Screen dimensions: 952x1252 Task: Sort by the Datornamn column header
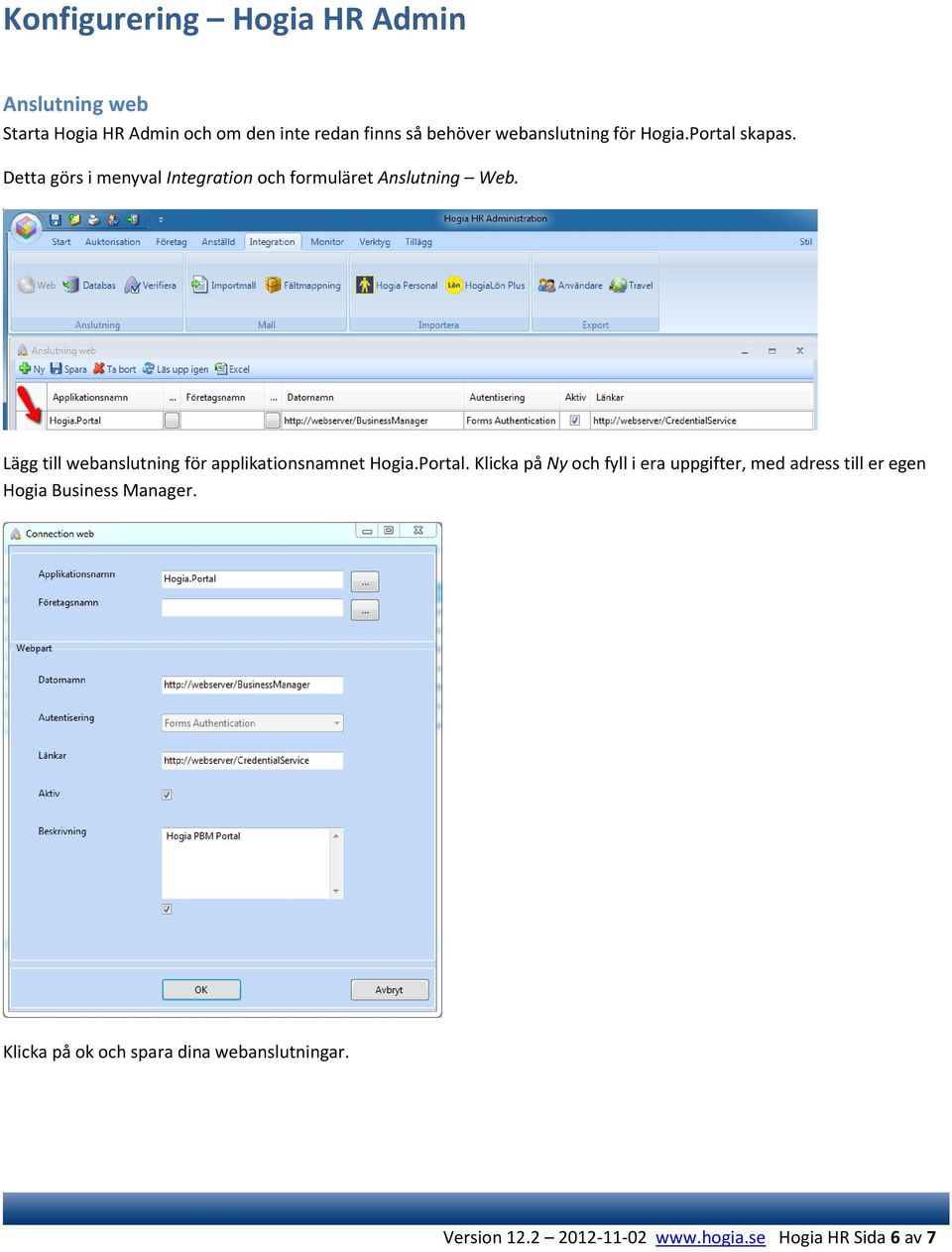pyautogui.click(x=310, y=398)
